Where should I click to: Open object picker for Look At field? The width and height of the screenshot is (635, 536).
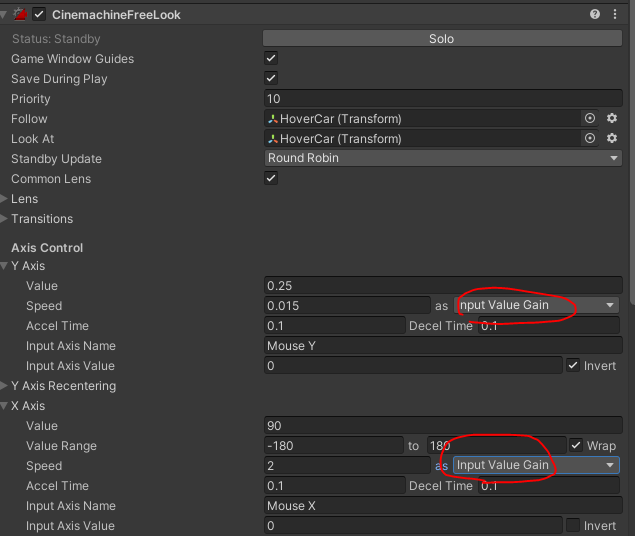pos(590,138)
